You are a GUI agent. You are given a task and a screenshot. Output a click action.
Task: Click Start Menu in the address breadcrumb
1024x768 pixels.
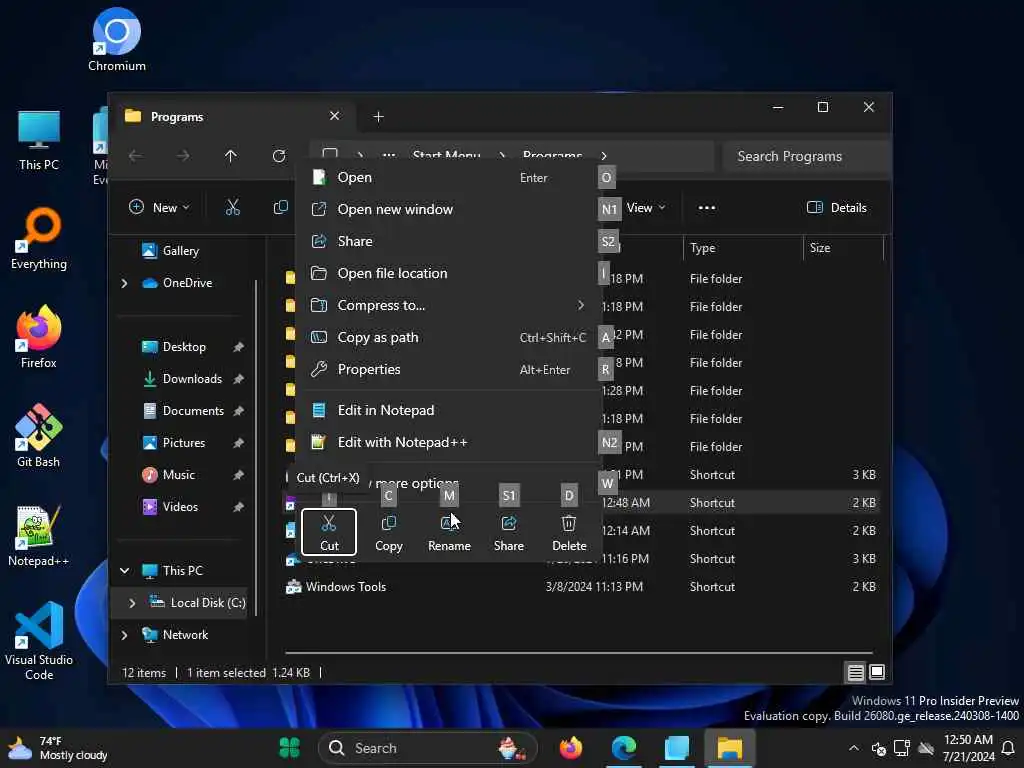(x=447, y=156)
